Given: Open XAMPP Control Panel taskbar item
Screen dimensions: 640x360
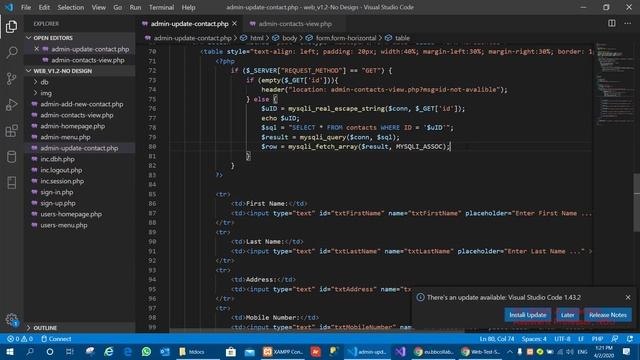Looking at the screenshot, I should [x=283, y=351].
